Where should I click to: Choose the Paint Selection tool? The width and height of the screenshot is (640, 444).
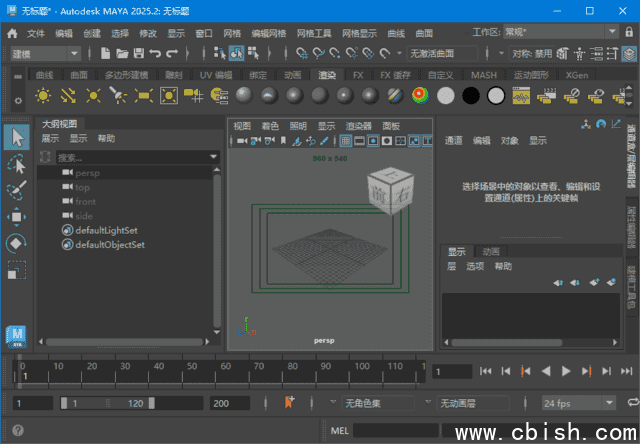(16, 191)
